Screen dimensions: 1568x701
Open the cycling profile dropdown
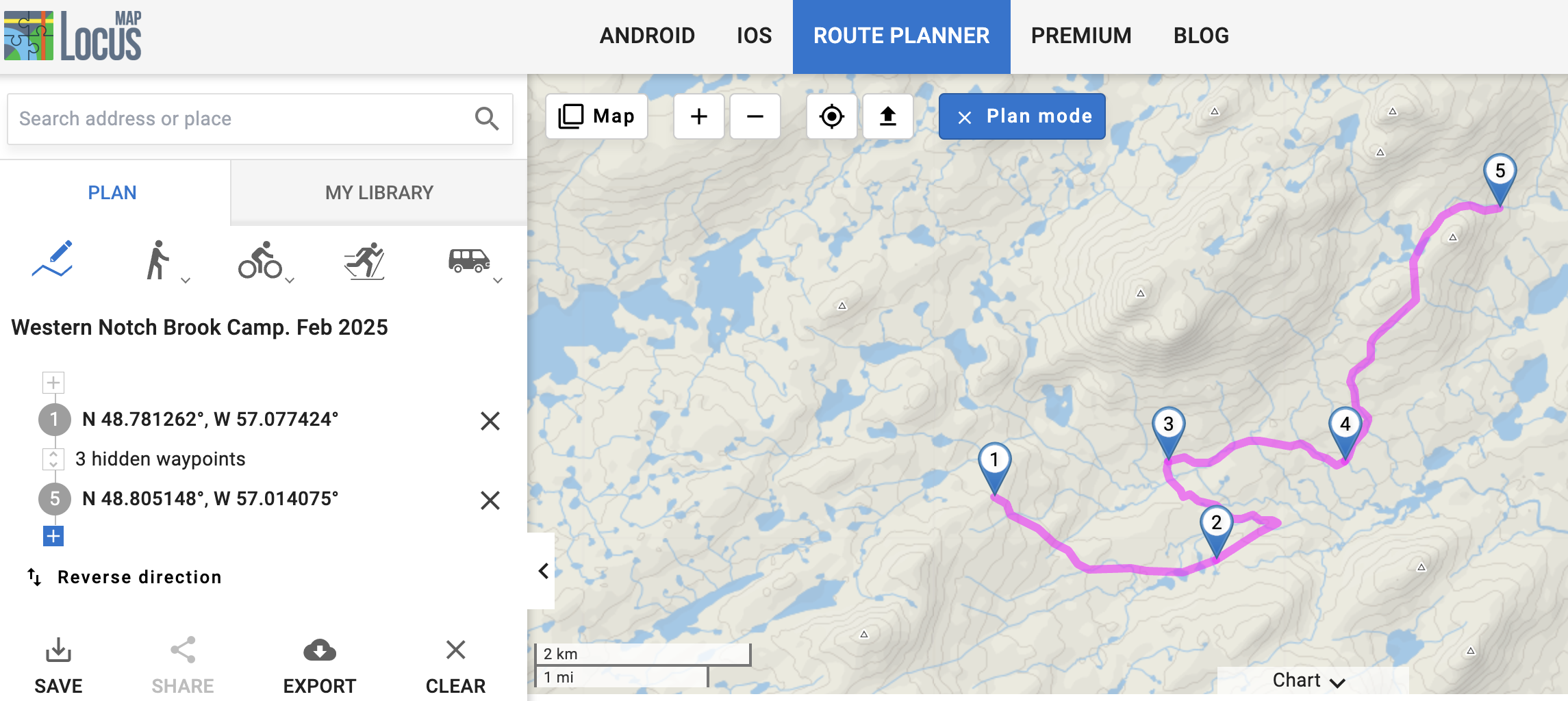290,280
